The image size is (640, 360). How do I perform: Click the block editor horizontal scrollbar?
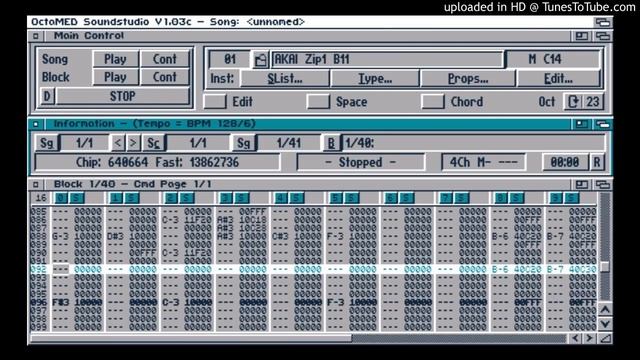click(x=298, y=338)
